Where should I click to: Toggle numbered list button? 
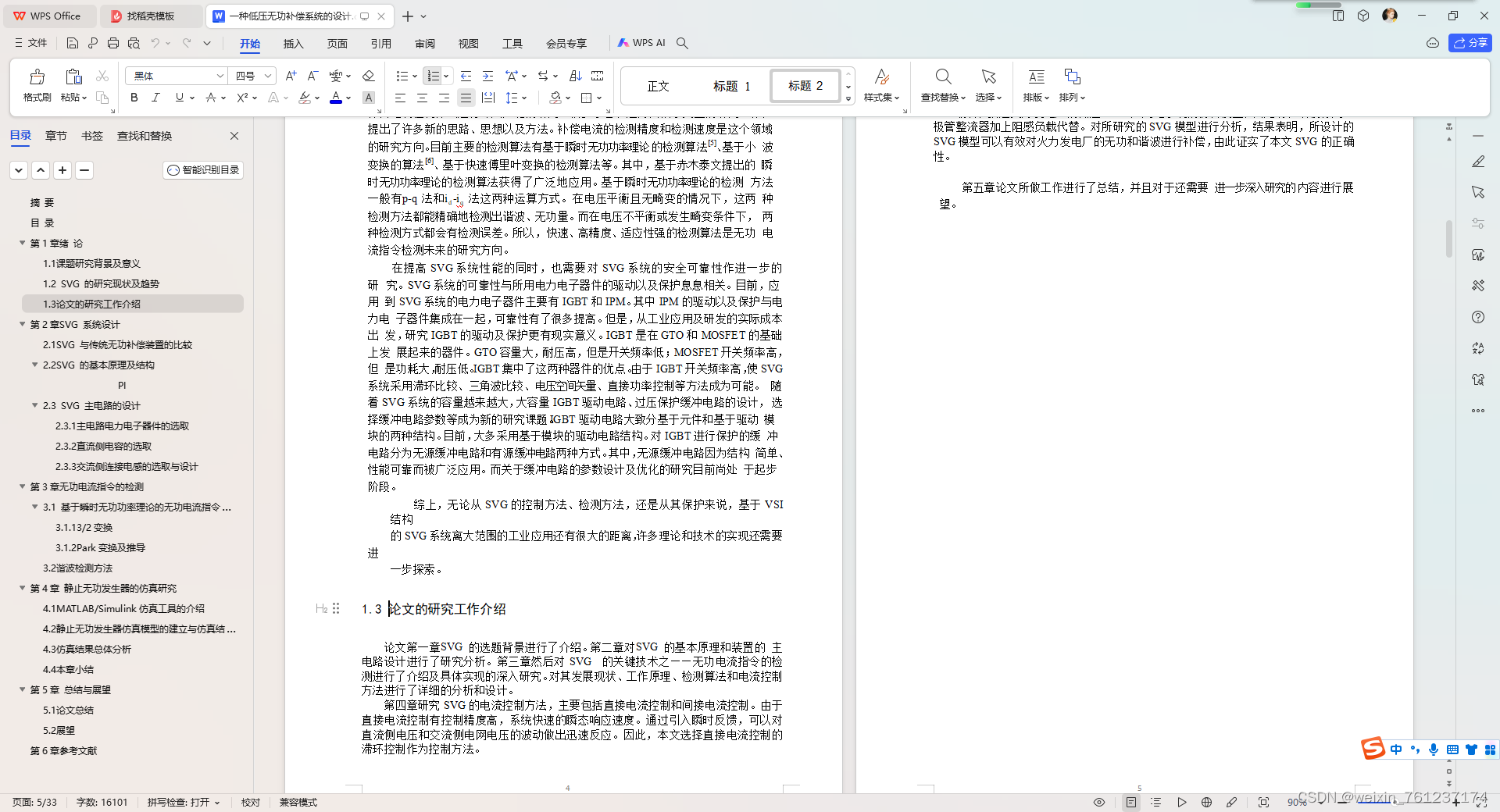432,76
